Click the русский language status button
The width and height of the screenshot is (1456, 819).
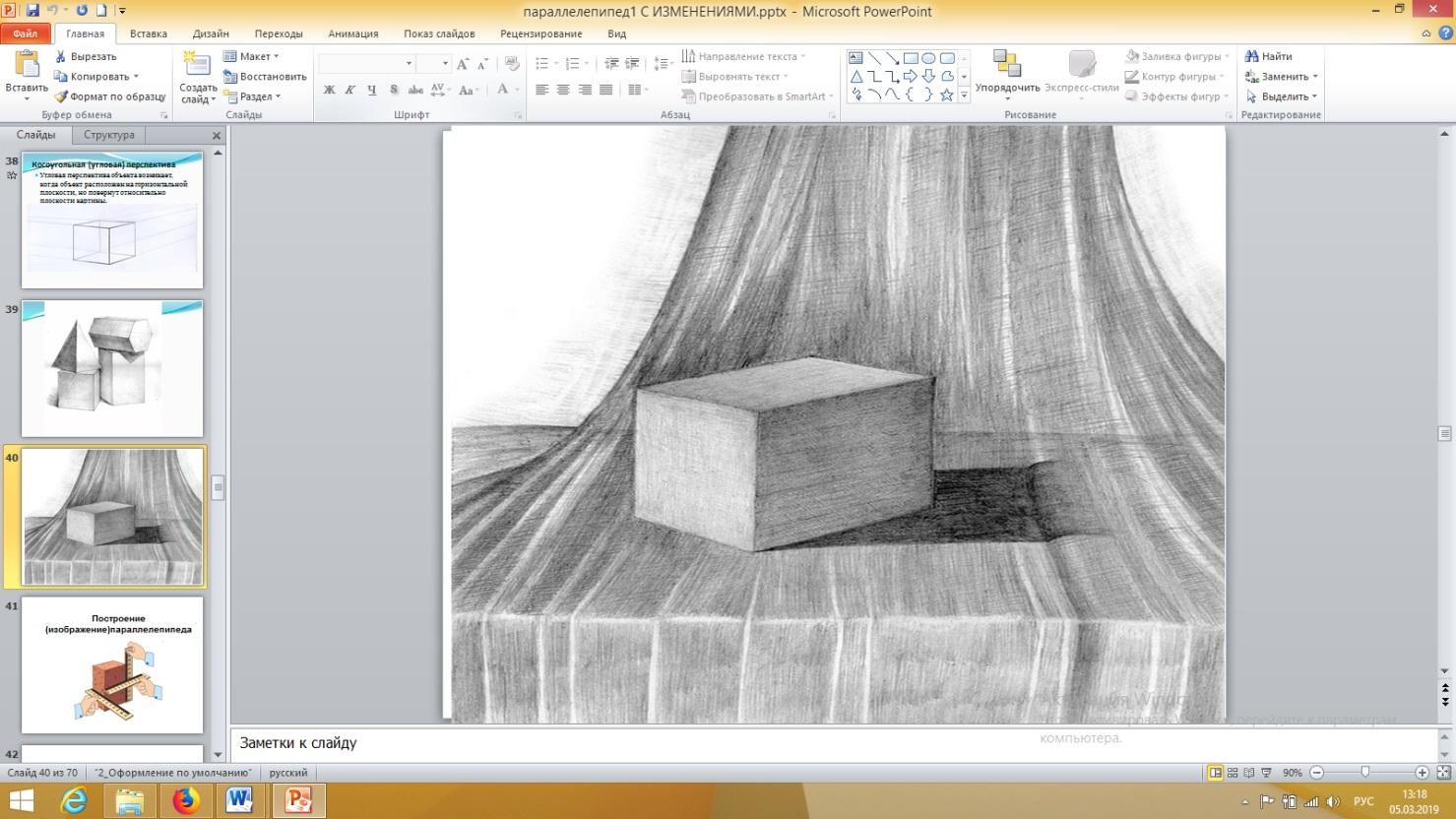[288, 773]
